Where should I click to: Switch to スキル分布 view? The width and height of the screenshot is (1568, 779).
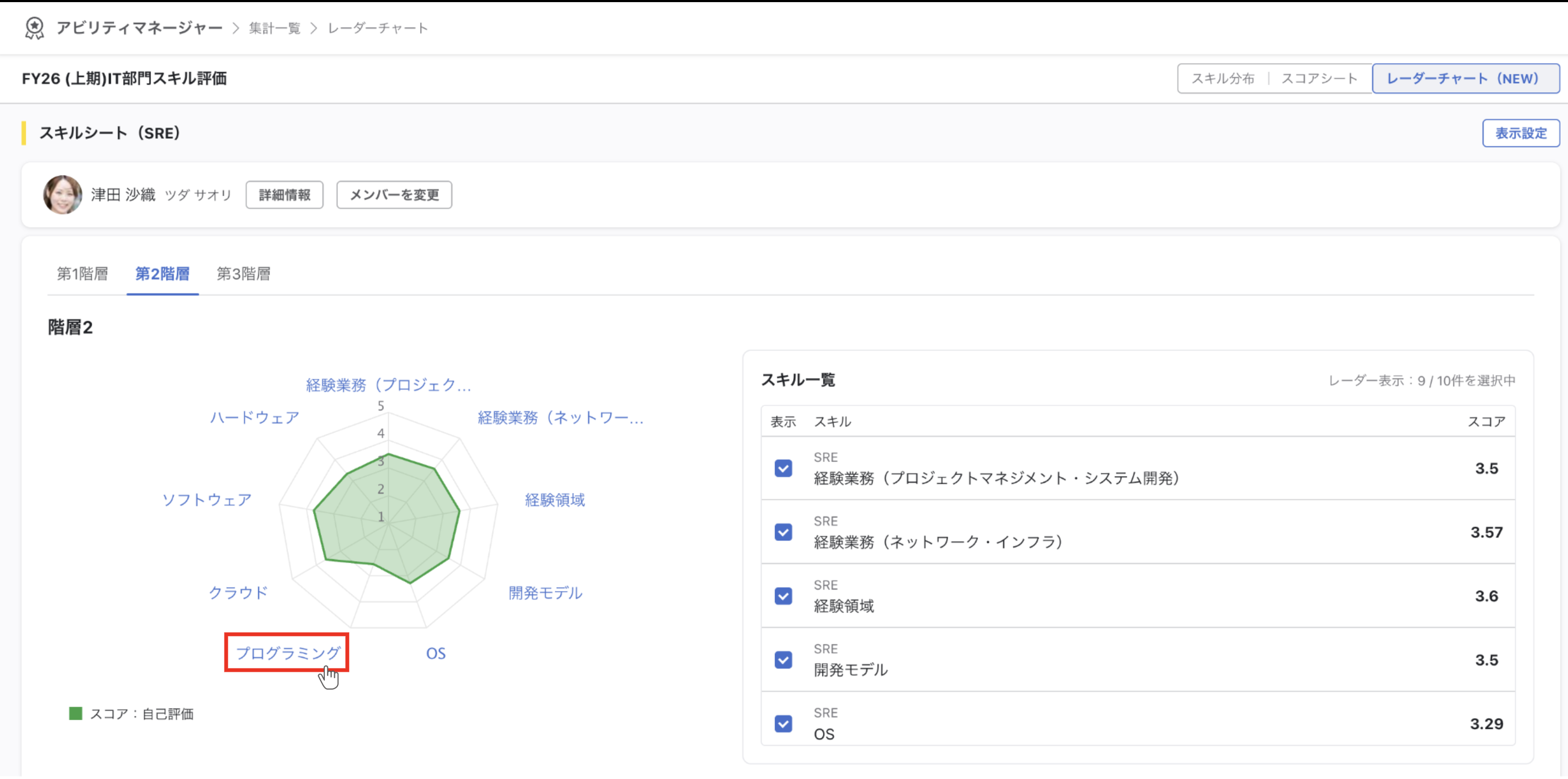1223,78
